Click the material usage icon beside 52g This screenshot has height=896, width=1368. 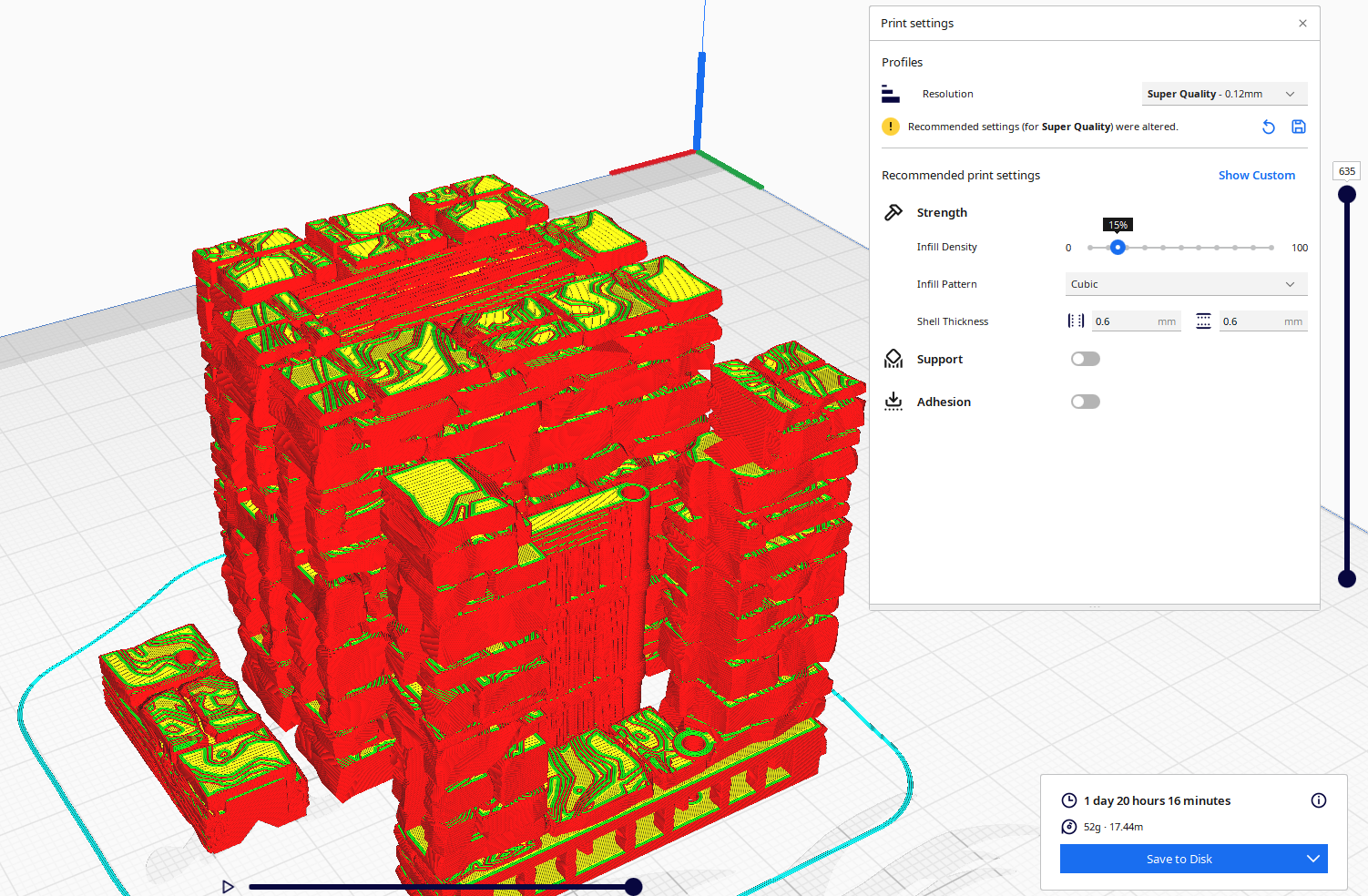point(1068,827)
